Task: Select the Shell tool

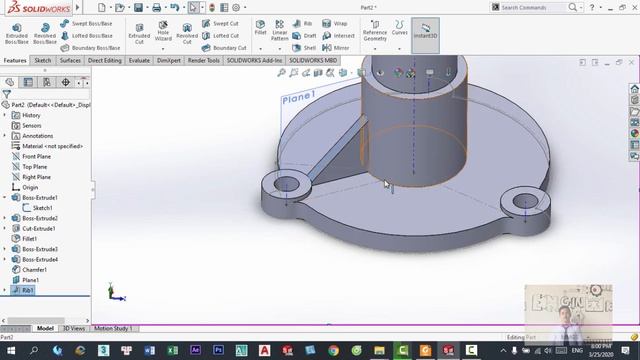Action: point(304,48)
